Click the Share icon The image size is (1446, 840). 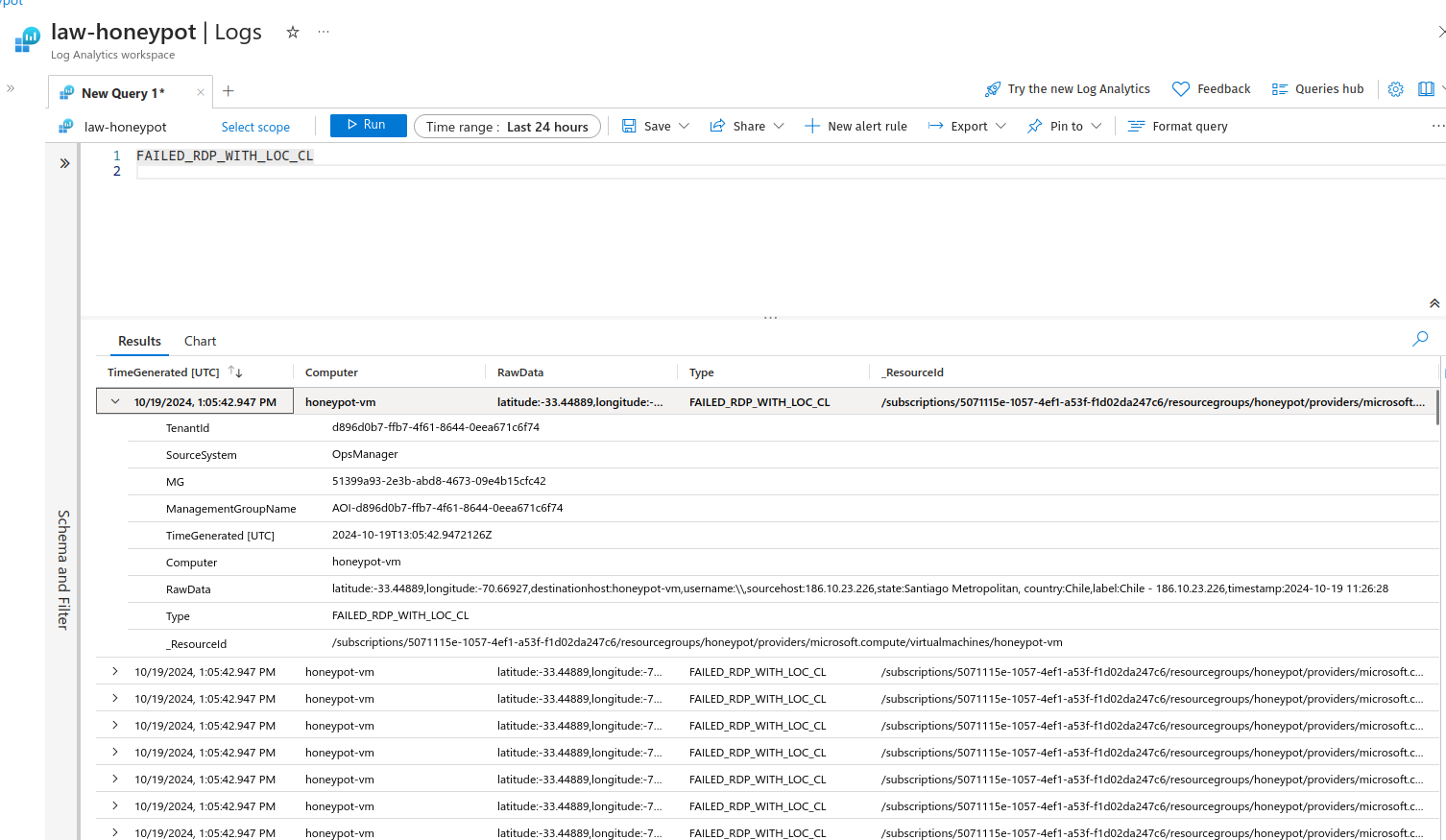tap(717, 126)
